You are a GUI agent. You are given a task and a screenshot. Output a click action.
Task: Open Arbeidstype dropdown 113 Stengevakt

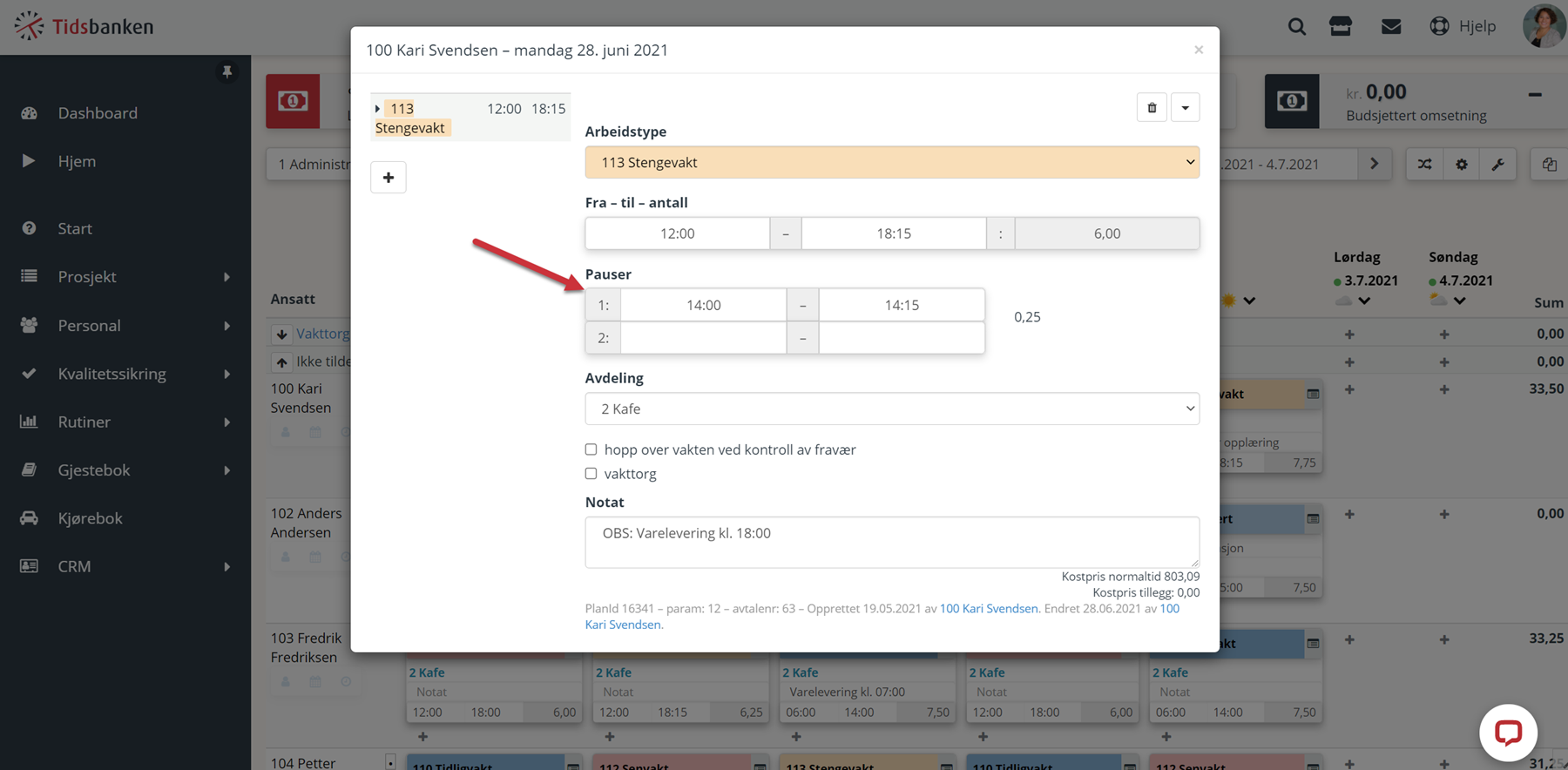(x=892, y=163)
